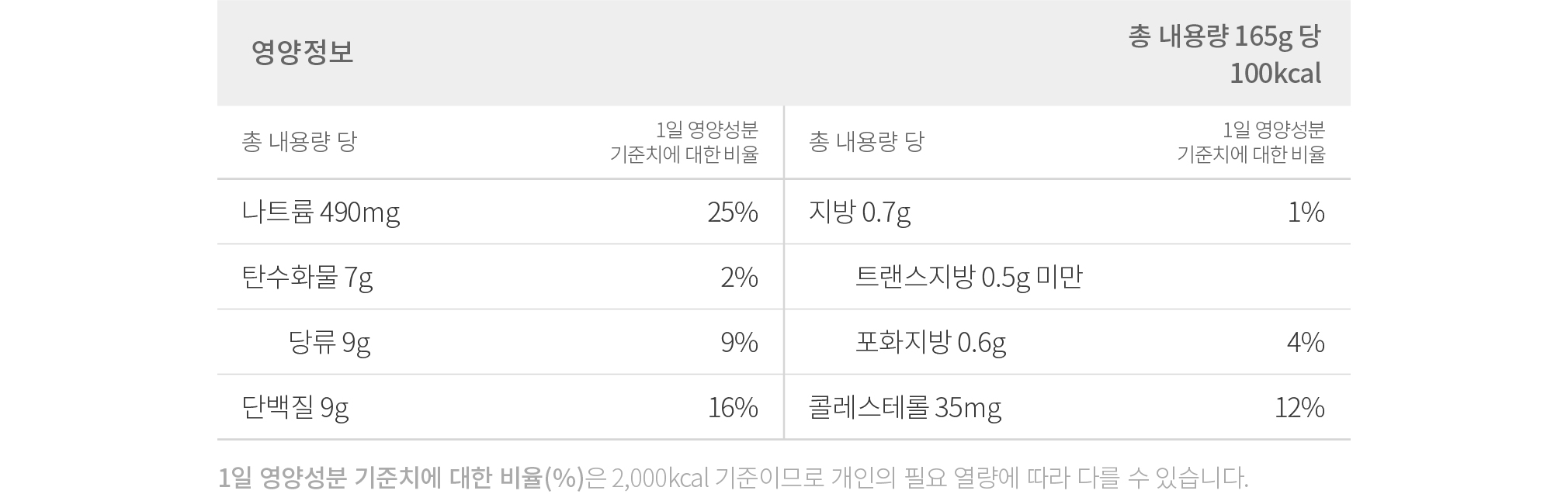Click the 지방 0.7g row label

860,212
